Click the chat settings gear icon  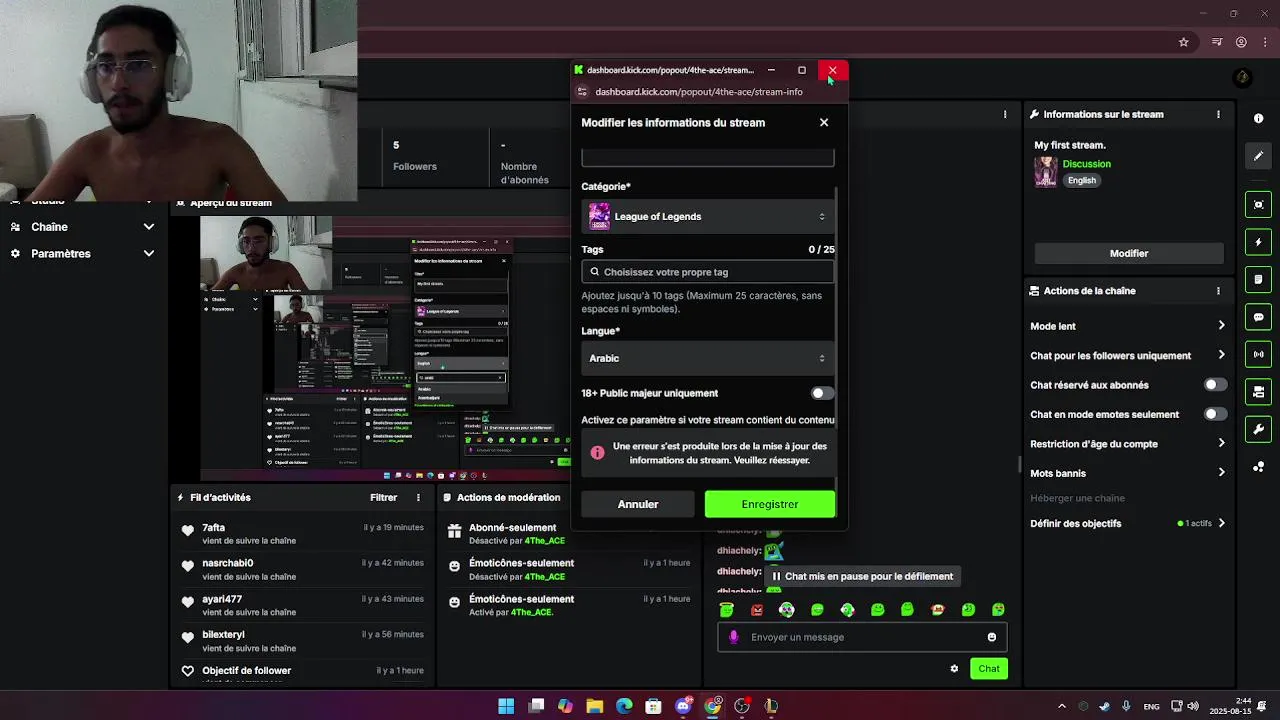click(x=954, y=668)
